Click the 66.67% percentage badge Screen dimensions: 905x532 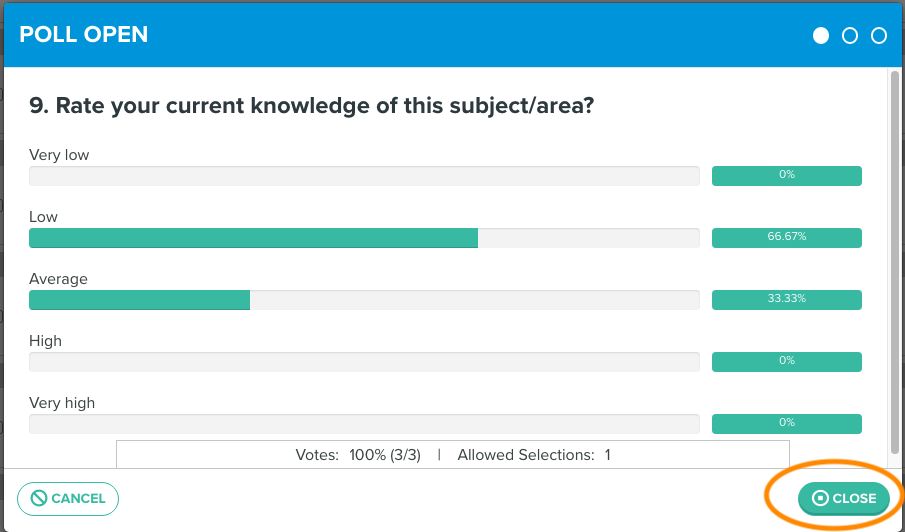pyautogui.click(x=787, y=238)
